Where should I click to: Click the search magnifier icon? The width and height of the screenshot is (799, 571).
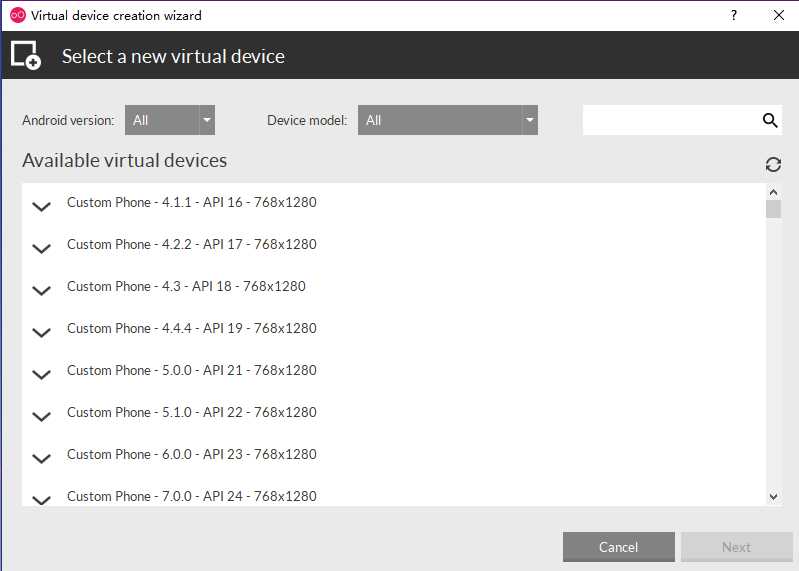pos(770,120)
